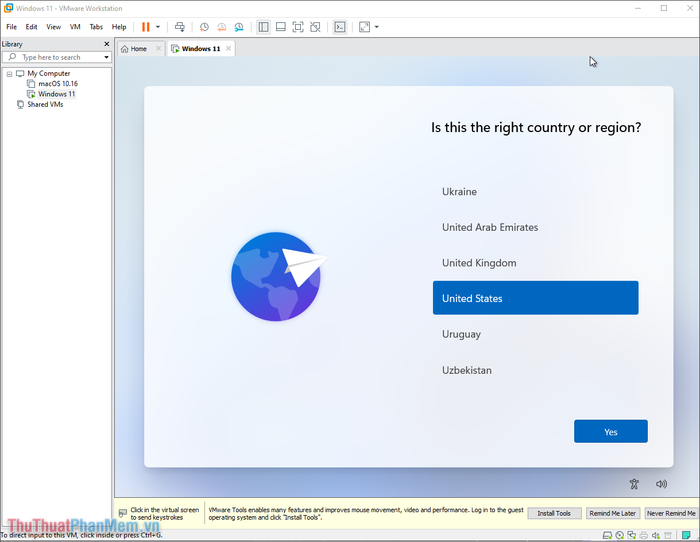Close the Windows 11 tab
This screenshot has width=700, height=542.
click(x=229, y=48)
